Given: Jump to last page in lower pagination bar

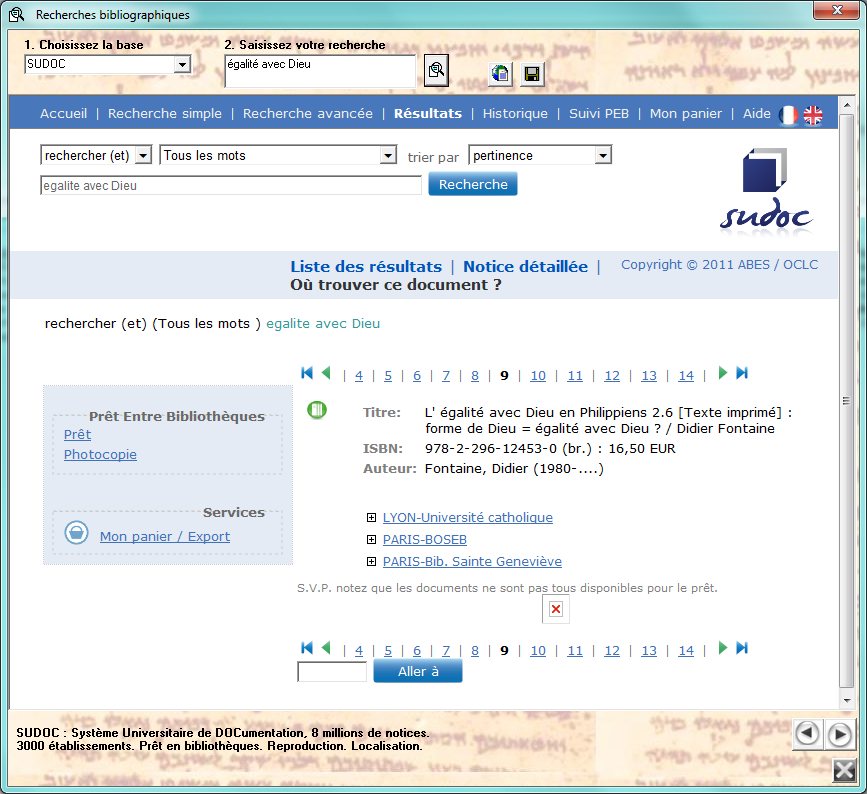Looking at the screenshot, I should pos(742,648).
